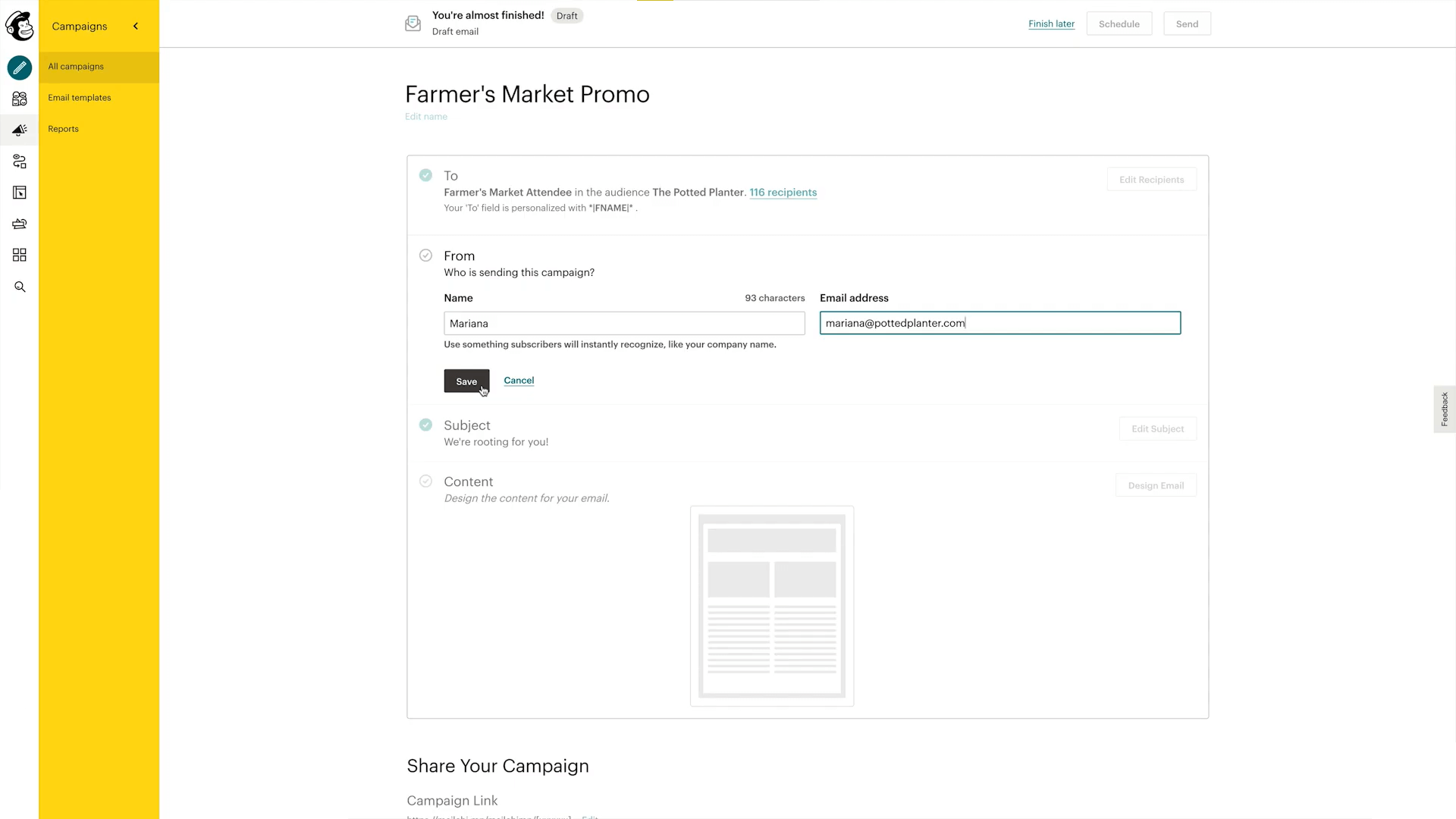Click the Campaigns sidebar heading

click(80, 27)
